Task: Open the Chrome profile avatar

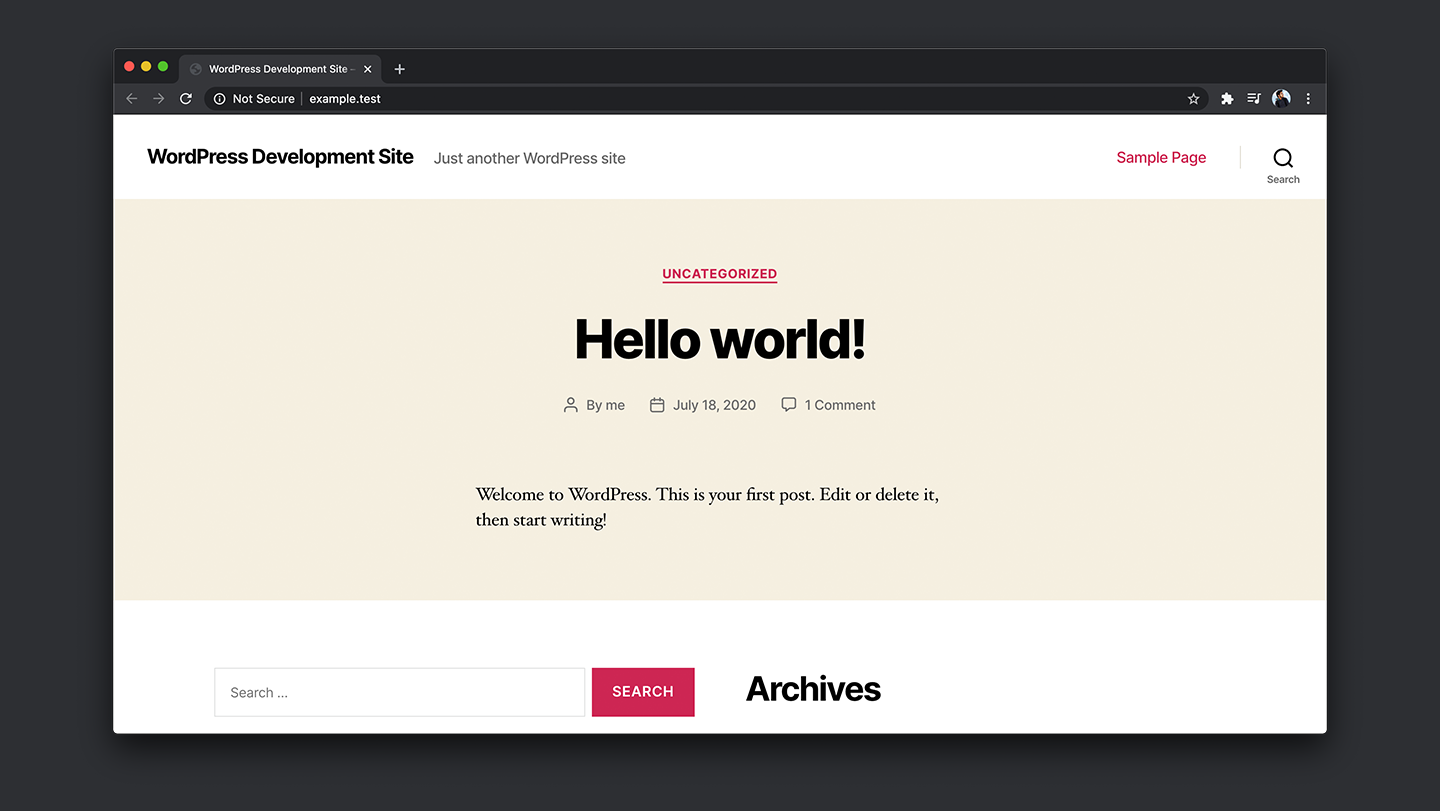Action: pyautogui.click(x=1281, y=99)
